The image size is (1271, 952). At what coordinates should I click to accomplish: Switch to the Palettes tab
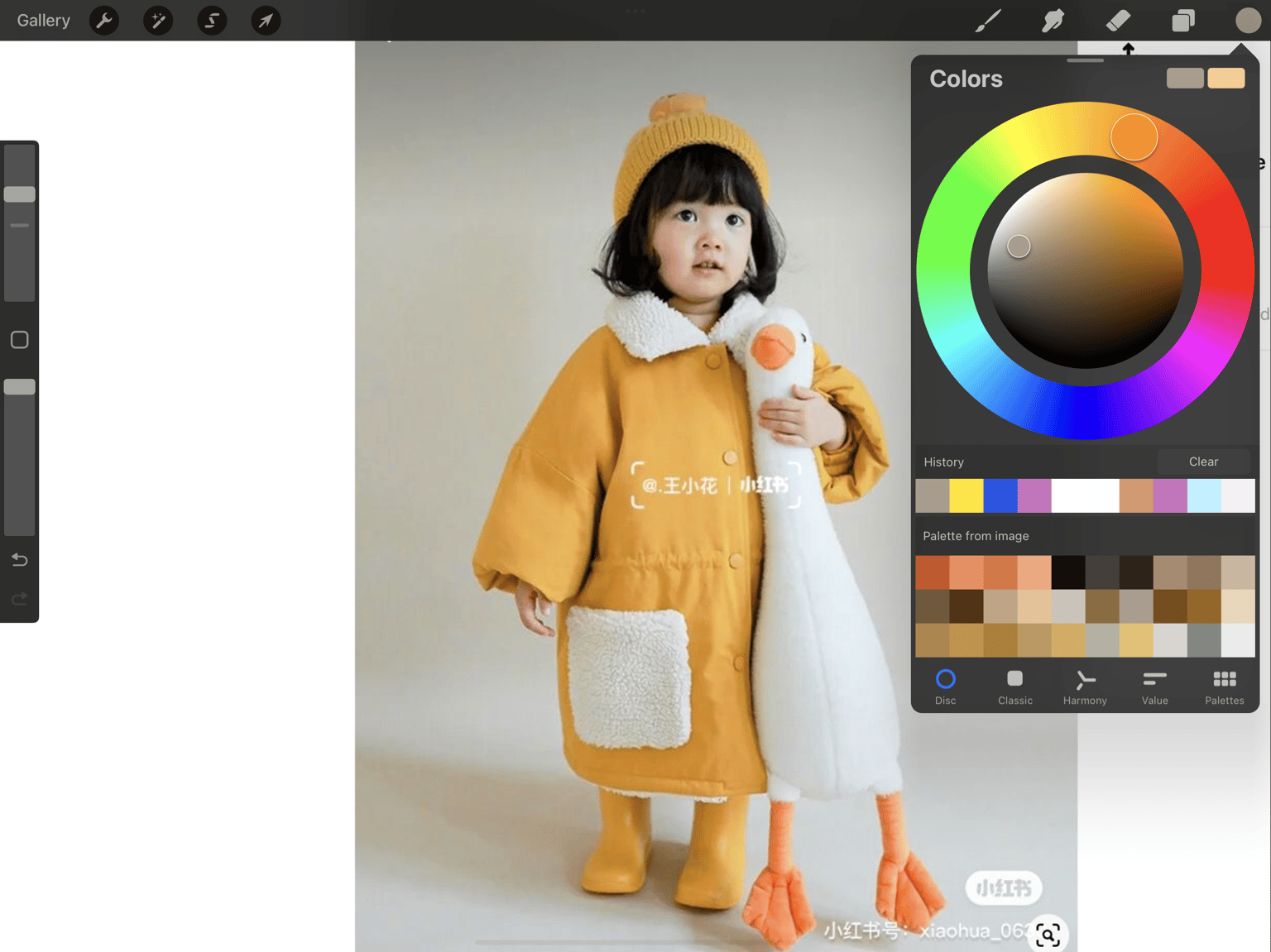point(1224,687)
